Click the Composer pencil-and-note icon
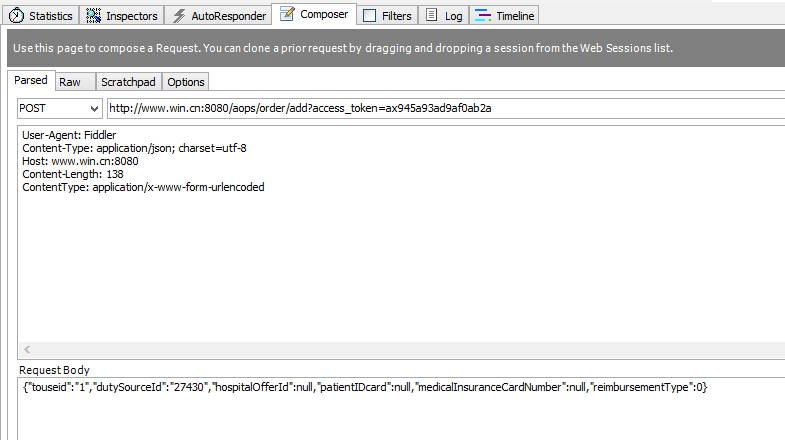The height and width of the screenshot is (440, 785). pyautogui.click(x=287, y=14)
